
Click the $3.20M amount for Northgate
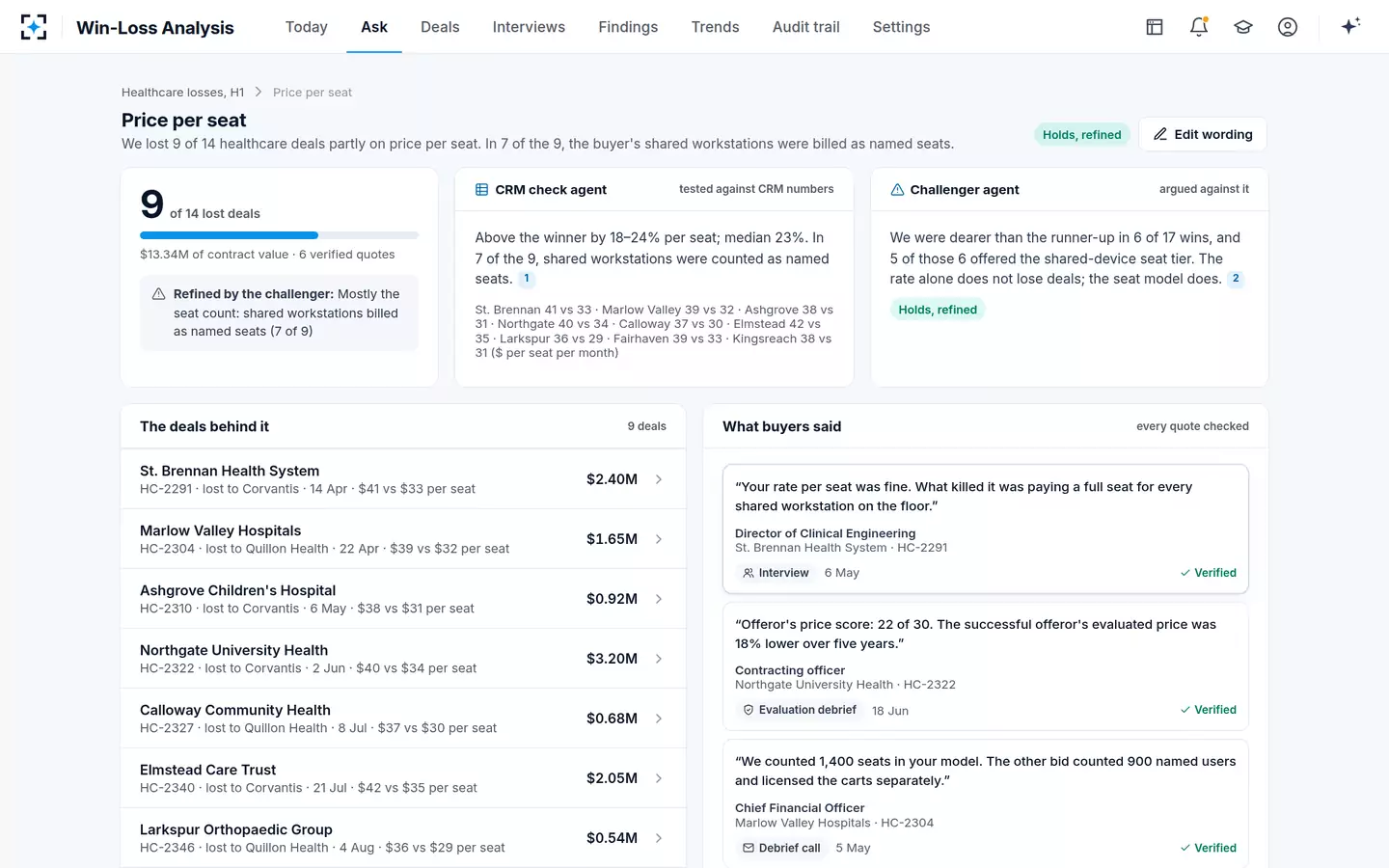612,659
